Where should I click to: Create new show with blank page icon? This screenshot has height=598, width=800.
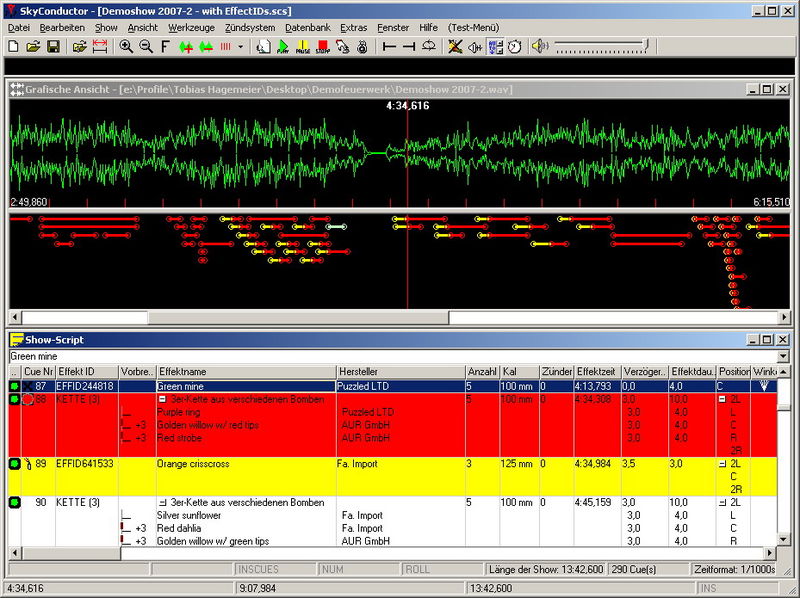tap(14, 47)
